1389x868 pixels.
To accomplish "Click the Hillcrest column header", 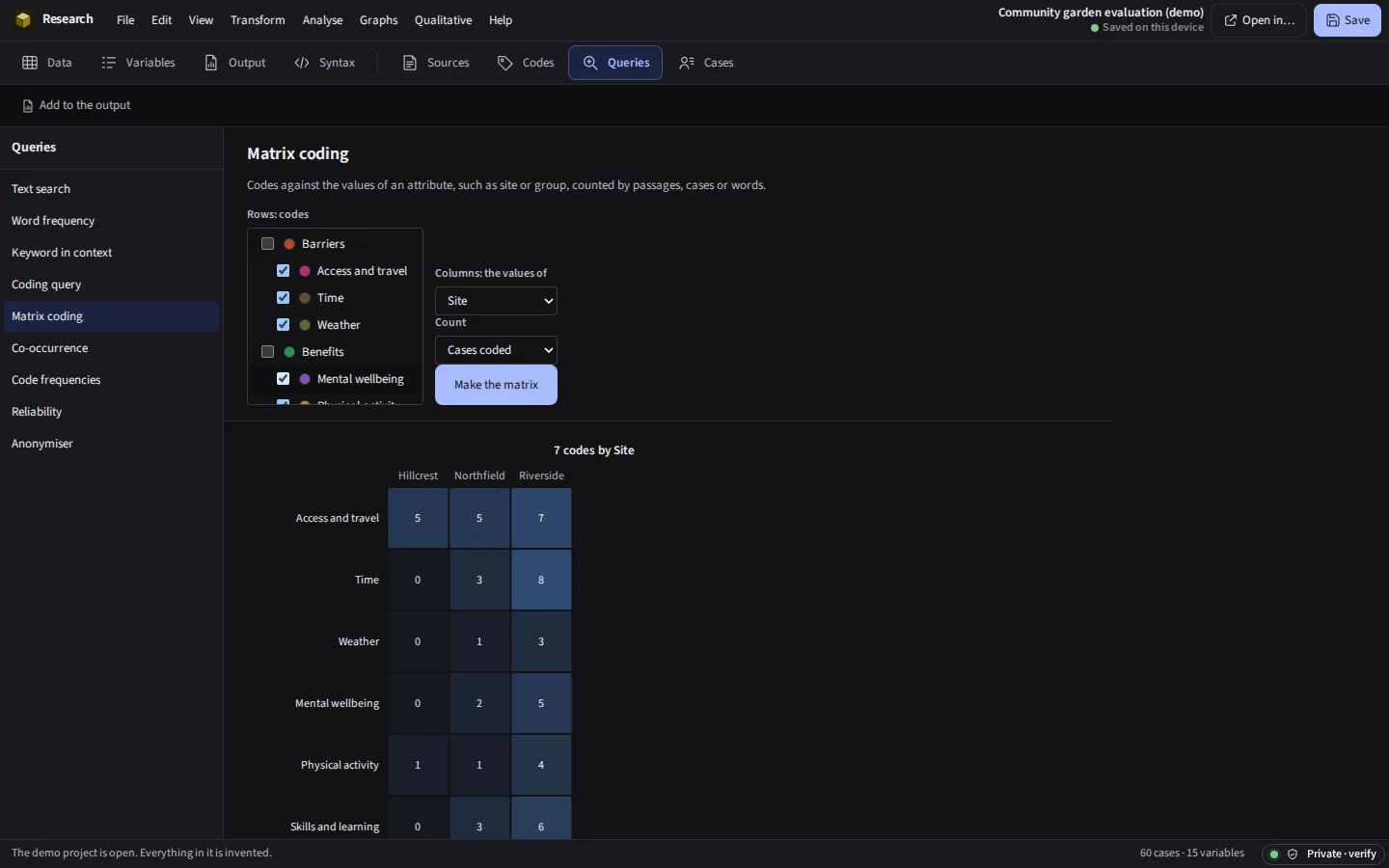I will (x=418, y=475).
